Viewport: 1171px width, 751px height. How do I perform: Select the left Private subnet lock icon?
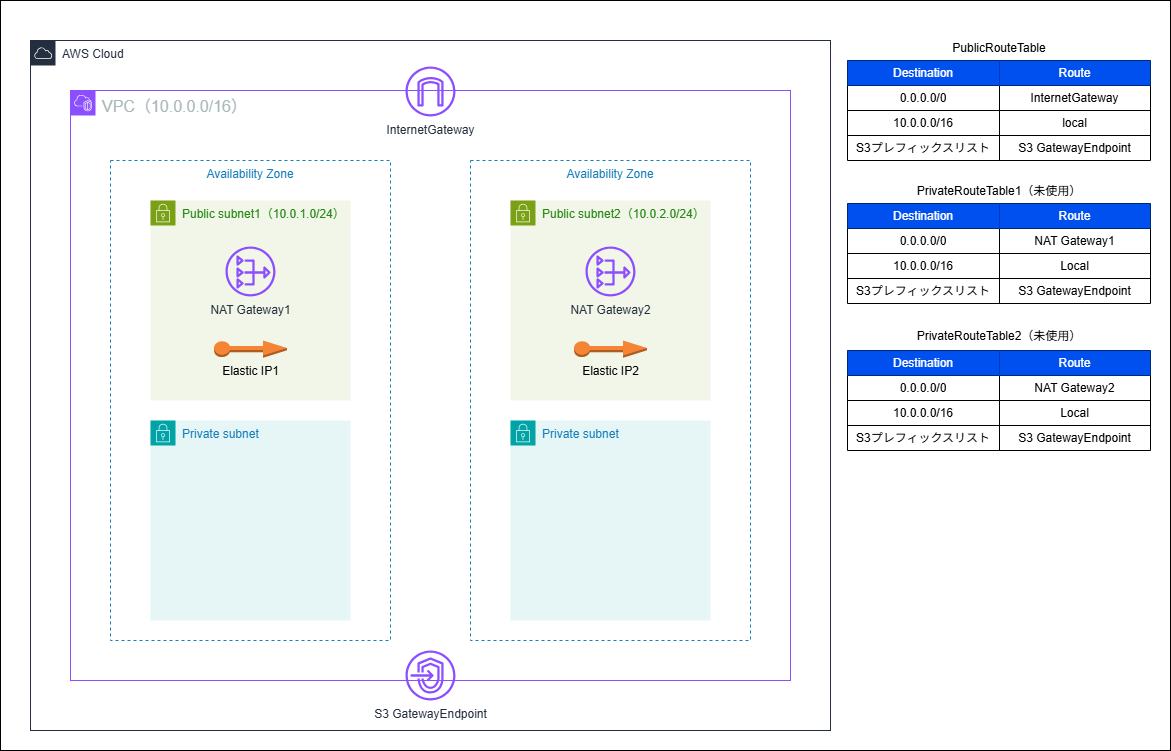pos(163,434)
